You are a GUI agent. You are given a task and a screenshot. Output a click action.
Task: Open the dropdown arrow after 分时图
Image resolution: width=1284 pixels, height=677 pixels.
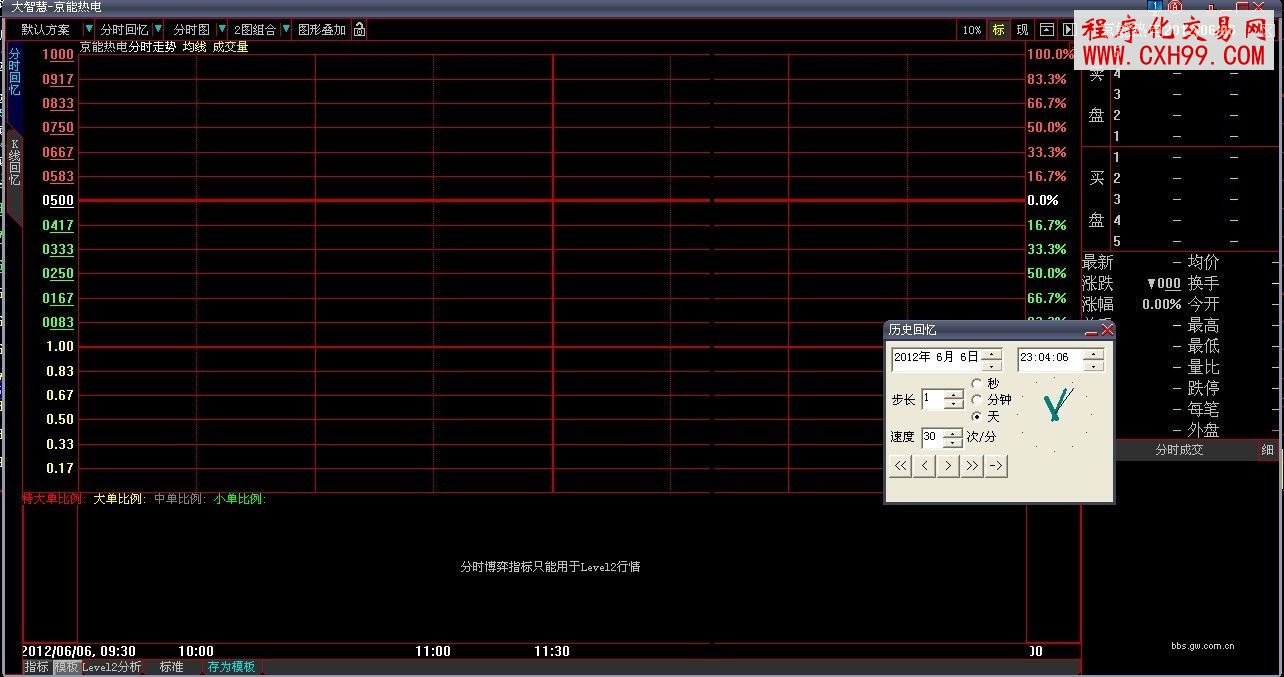[x=221, y=30]
